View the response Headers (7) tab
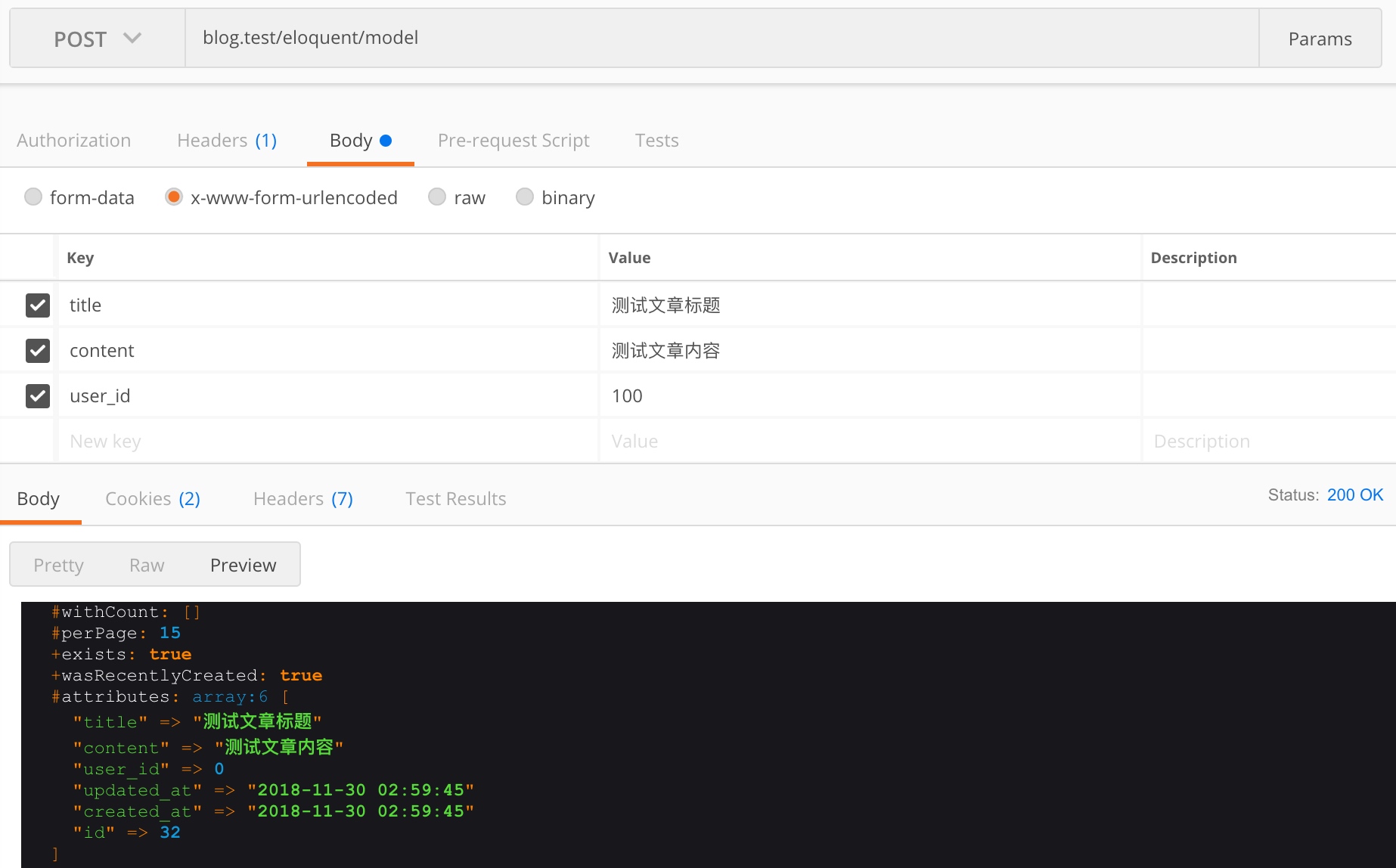This screenshot has height=868, width=1396. (x=303, y=499)
